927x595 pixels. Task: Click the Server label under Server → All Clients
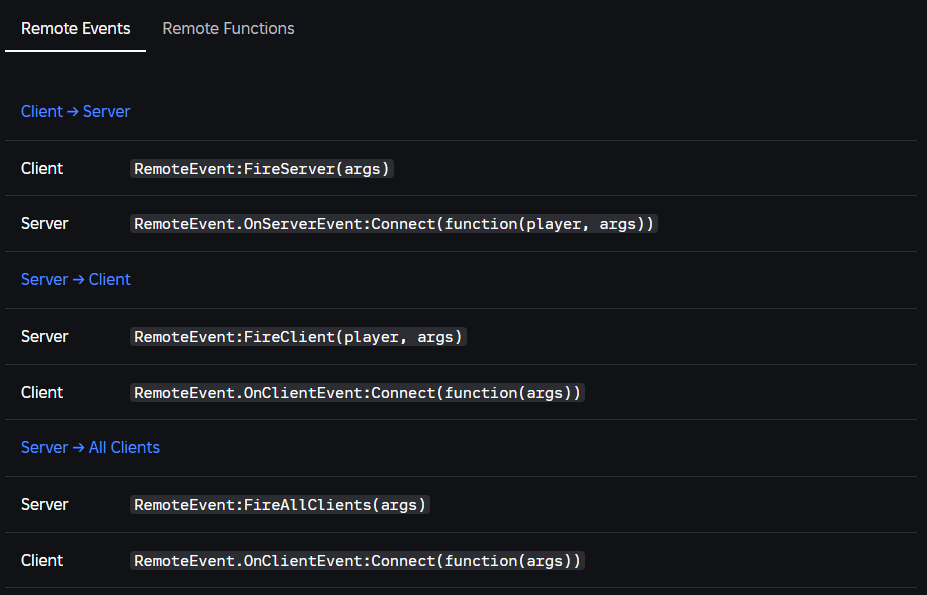coord(44,504)
